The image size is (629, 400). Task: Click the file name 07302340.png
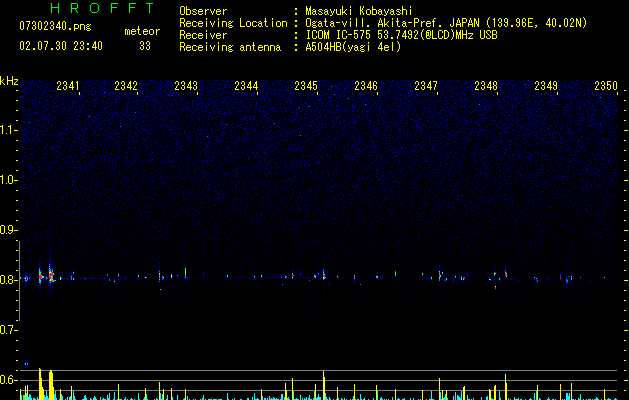pyautogui.click(x=55, y=26)
